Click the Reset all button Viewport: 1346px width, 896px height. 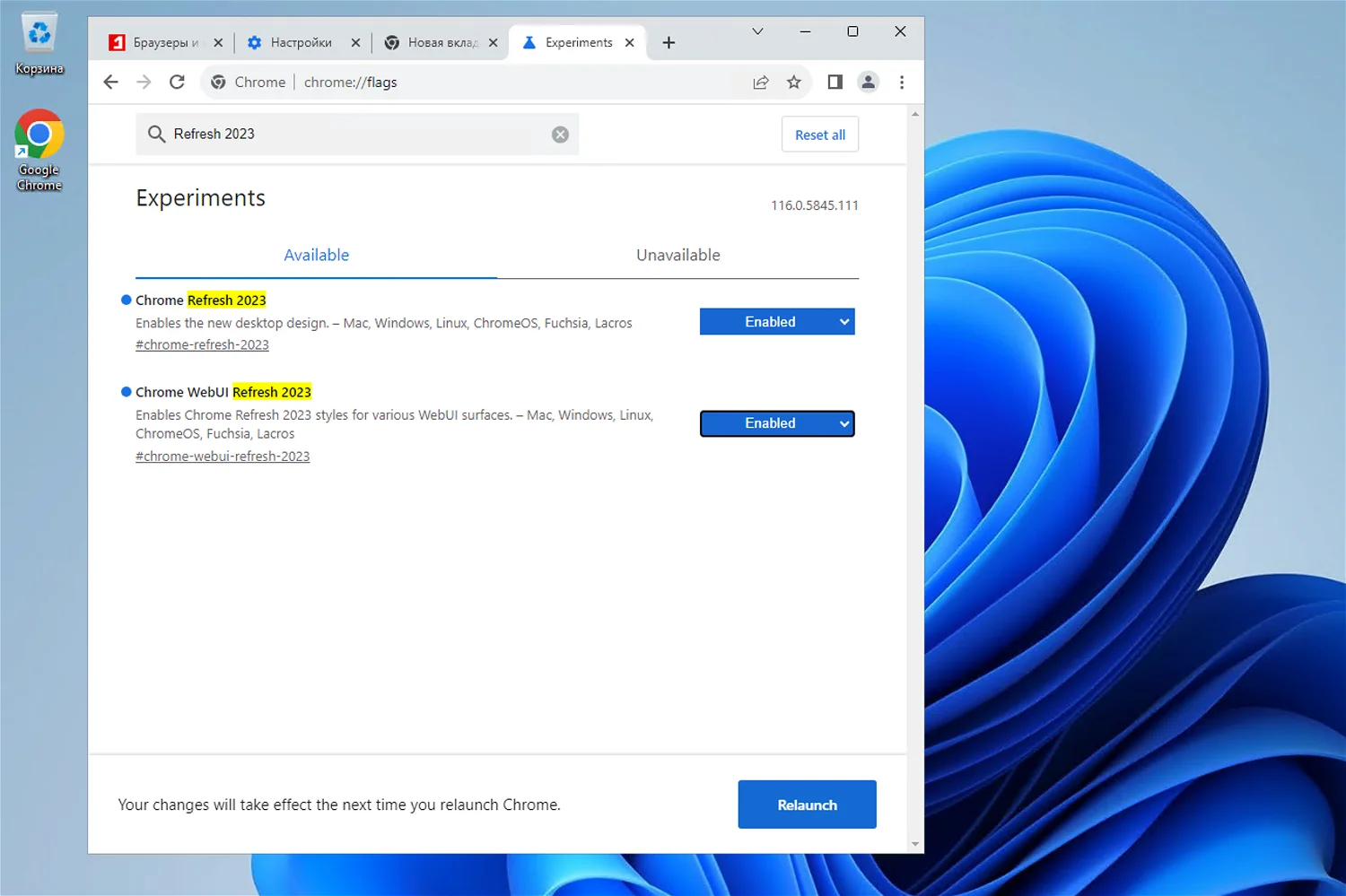click(820, 135)
